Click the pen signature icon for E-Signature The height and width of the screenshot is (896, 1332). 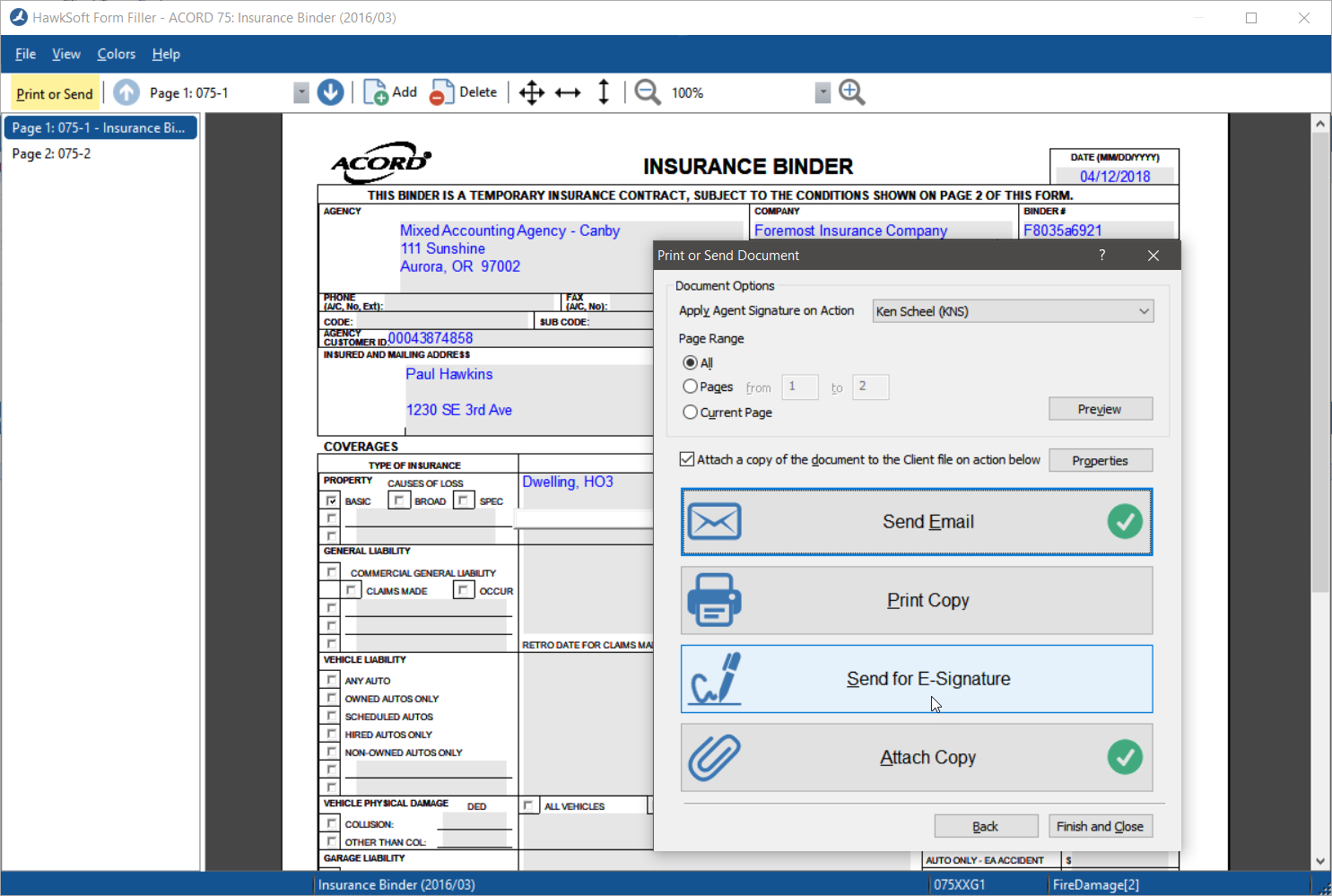[716, 679]
